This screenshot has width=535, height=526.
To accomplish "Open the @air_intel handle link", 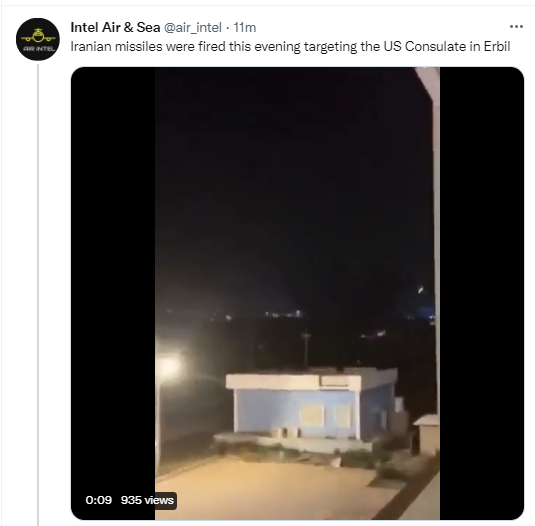I will tap(193, 28).
